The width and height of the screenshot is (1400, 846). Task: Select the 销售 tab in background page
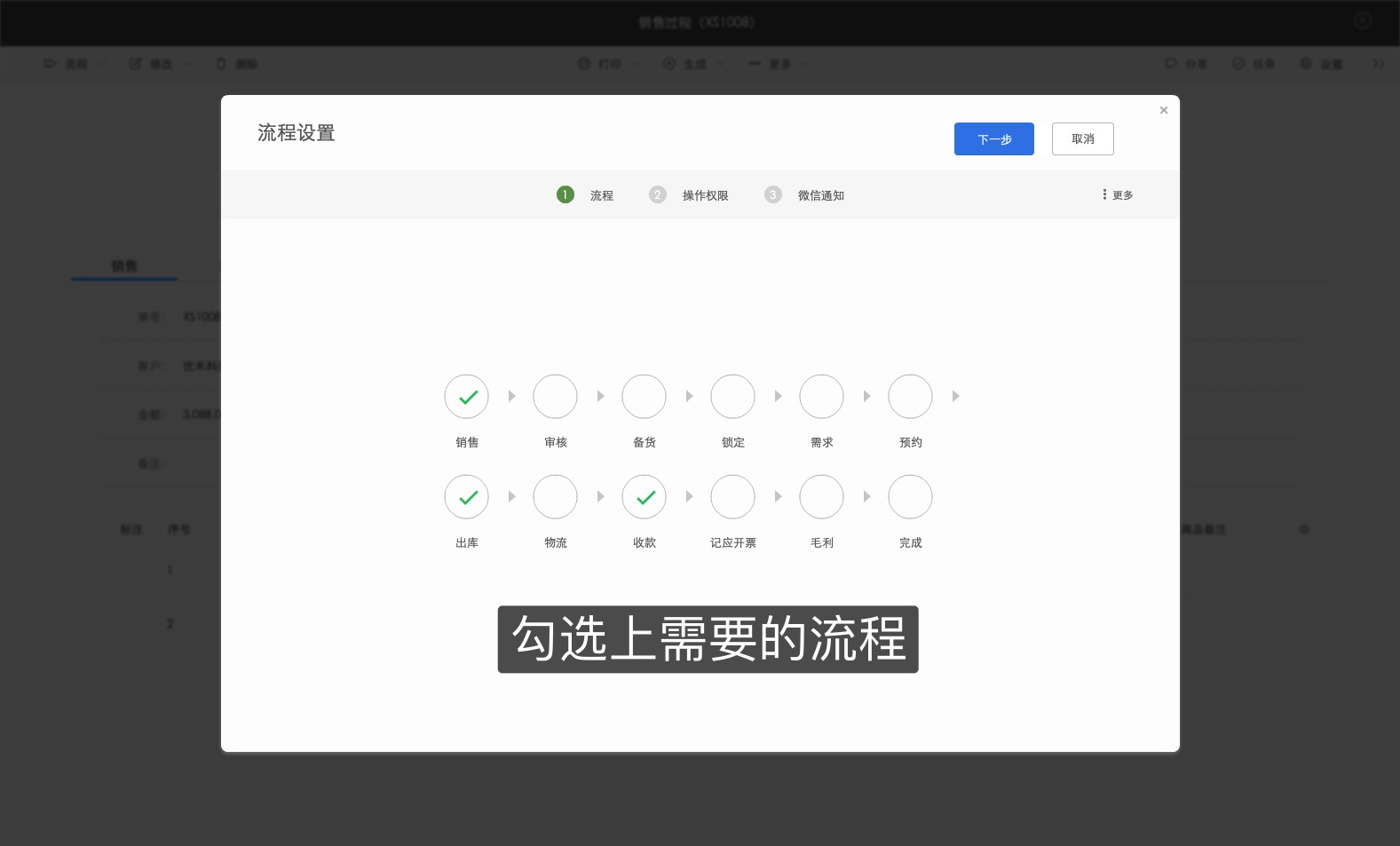[x=124, y=266]
